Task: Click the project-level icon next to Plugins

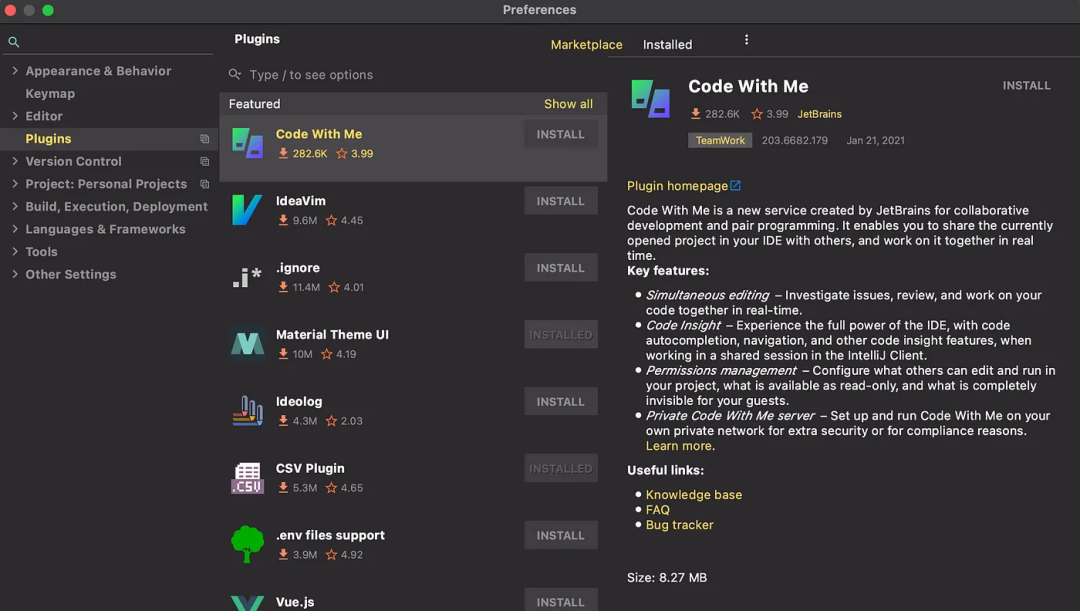Action: (x=205, y=139)
